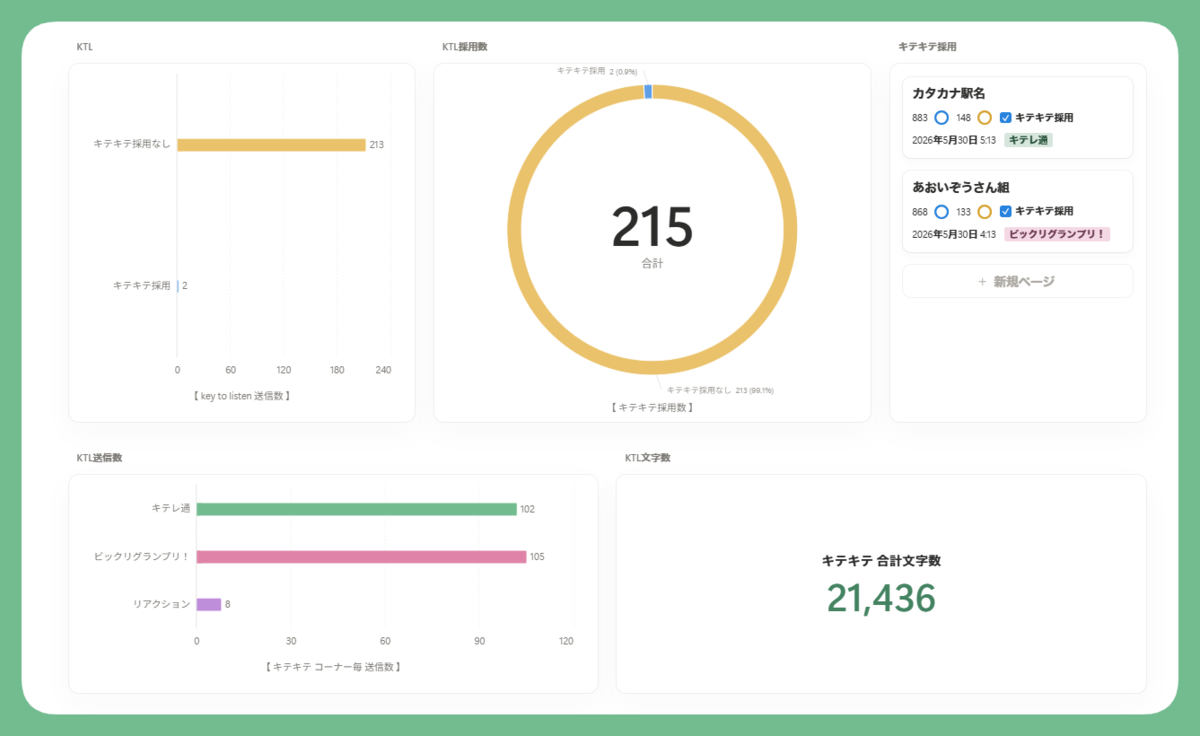Click the 883 value in カタカナ駅名 card
This screenshot has height=736, width=1200.
920,118
